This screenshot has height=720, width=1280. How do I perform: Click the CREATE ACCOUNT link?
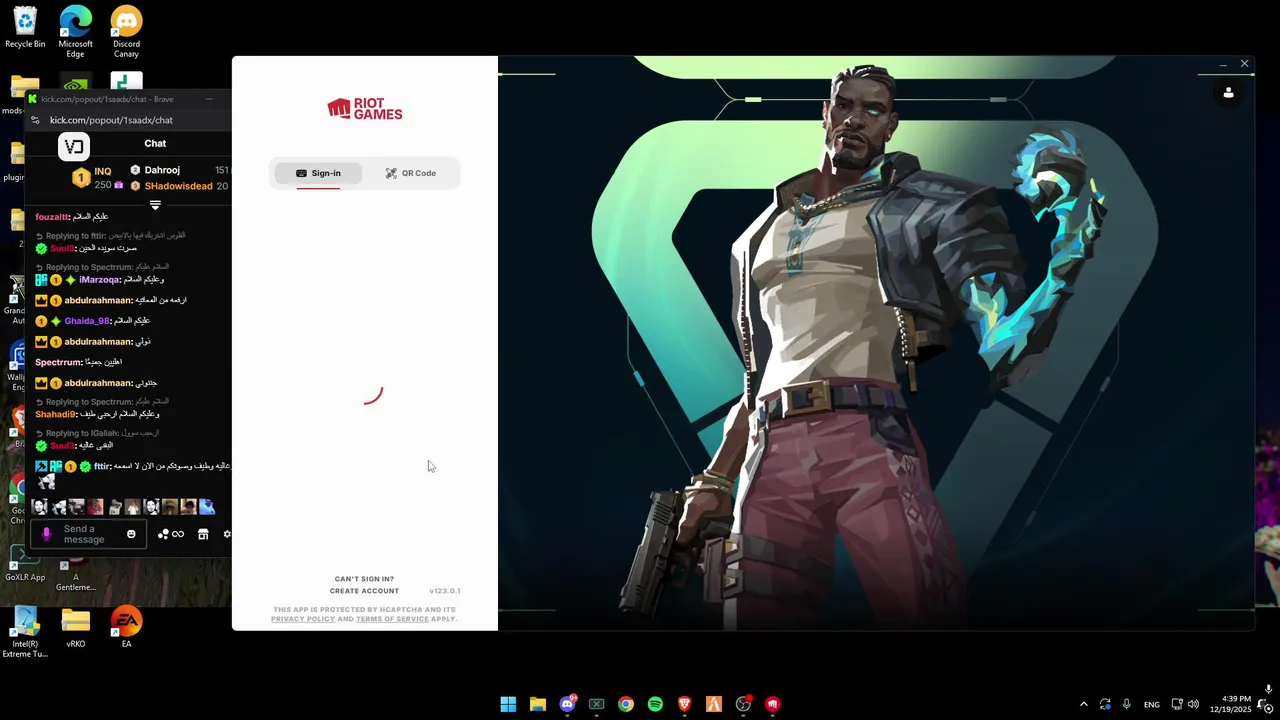tap(364, 591)
